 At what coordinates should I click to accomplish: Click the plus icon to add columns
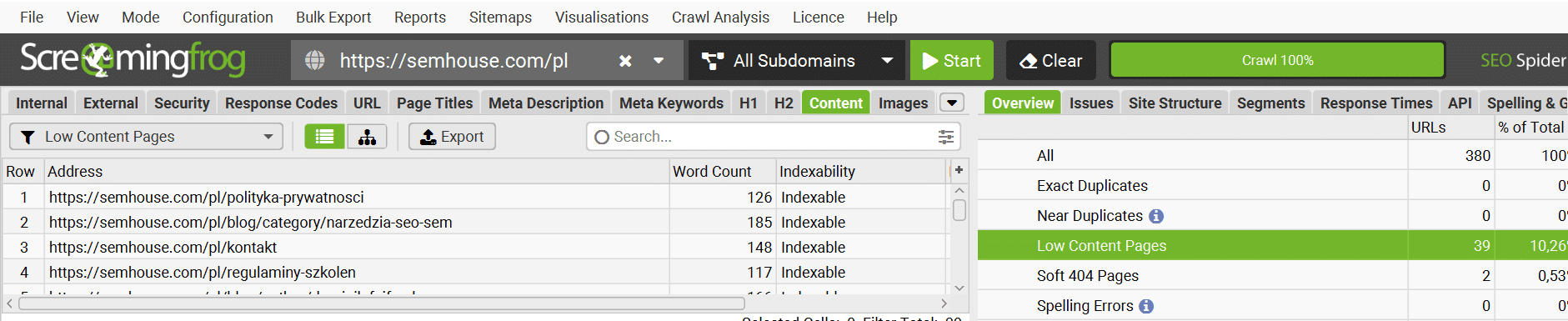[959, 170]
